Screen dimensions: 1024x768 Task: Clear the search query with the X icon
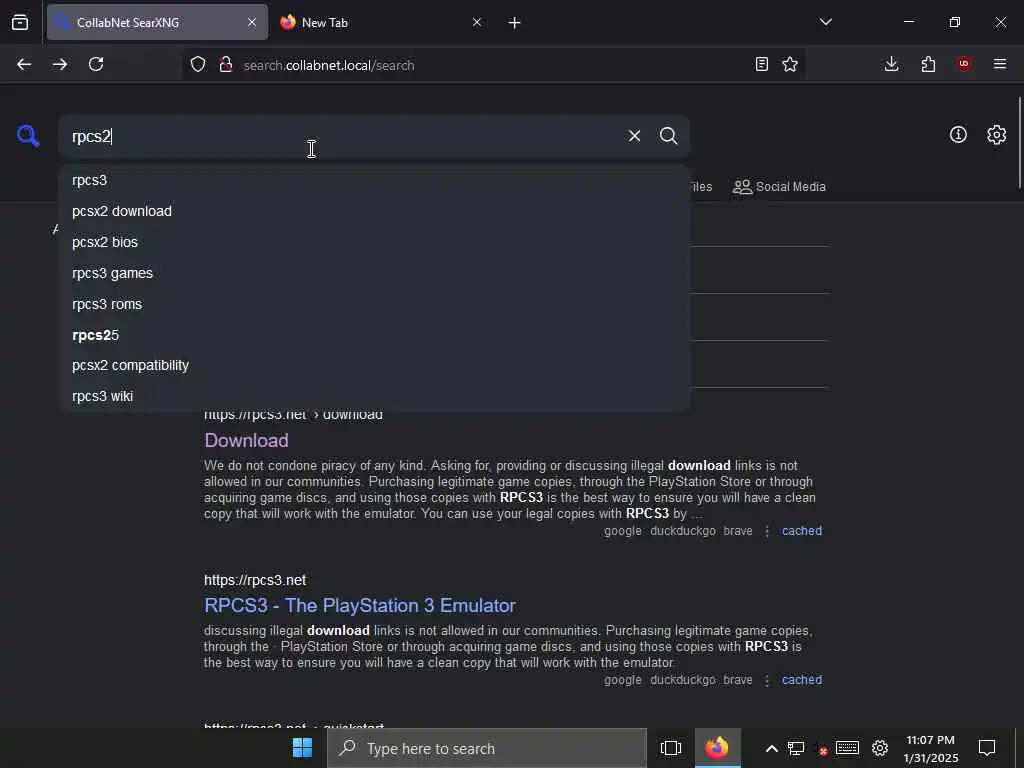click(634, 136)
